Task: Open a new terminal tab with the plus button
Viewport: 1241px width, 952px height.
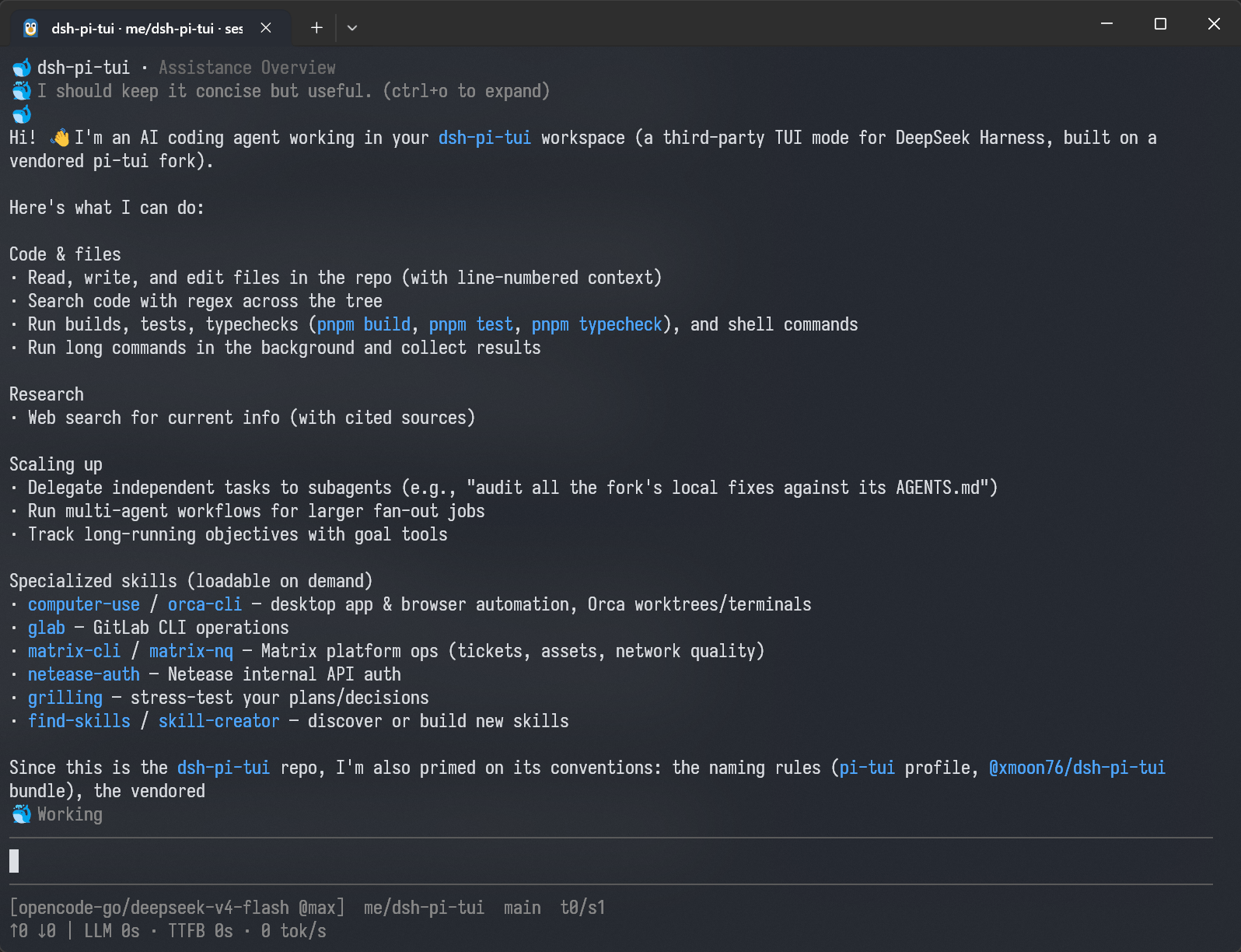Action: pyautogui.click(x=316, y=28)
